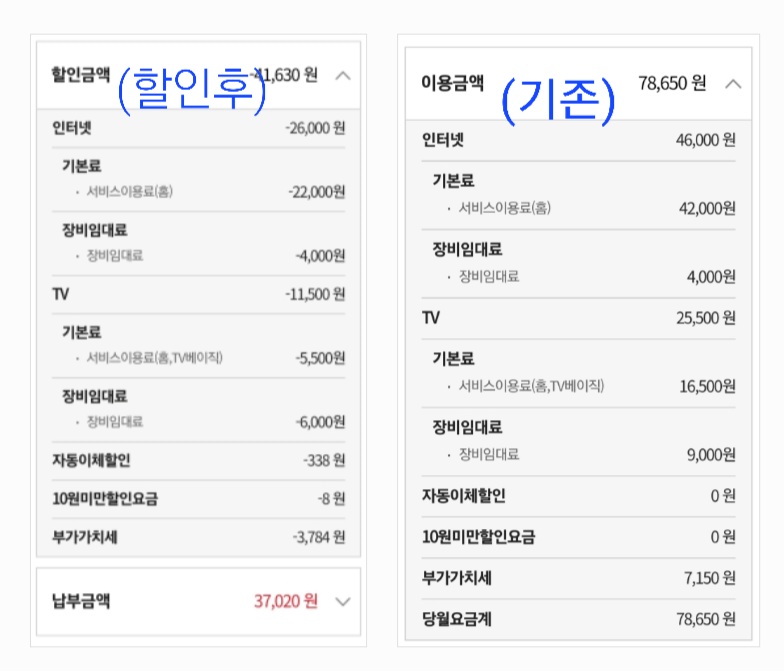Click the 할인금액 header title
The height and width of the screenshot is (671, 784).
[80, 75]
